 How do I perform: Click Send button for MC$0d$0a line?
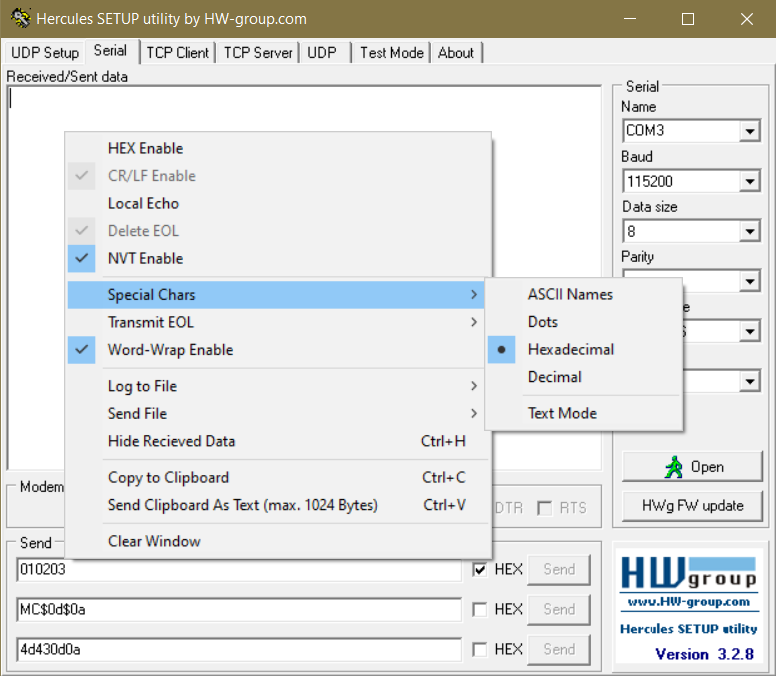tap(559, 609)
